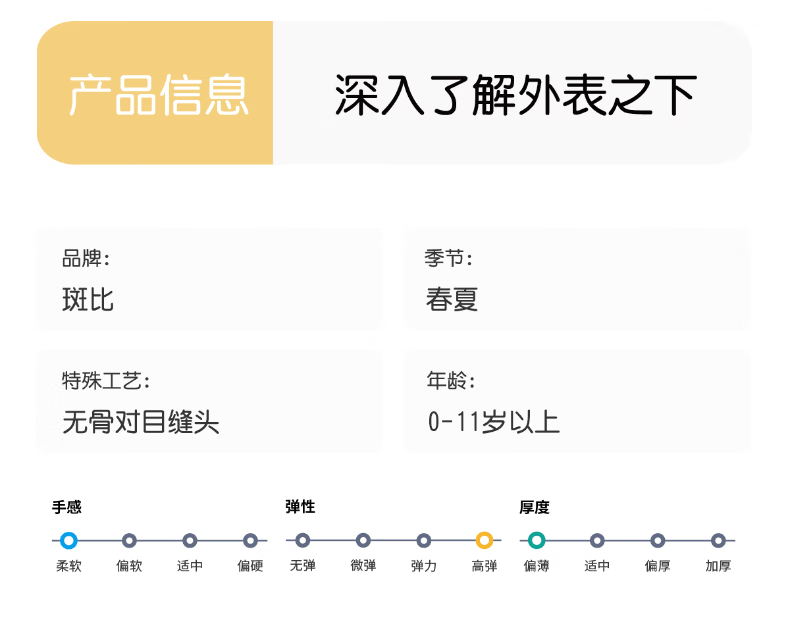Image resolution: width=790 pixels, height=620 pixels.
Task: Select the 偏厚 thickness dot
Action: [x=658, y=541]
